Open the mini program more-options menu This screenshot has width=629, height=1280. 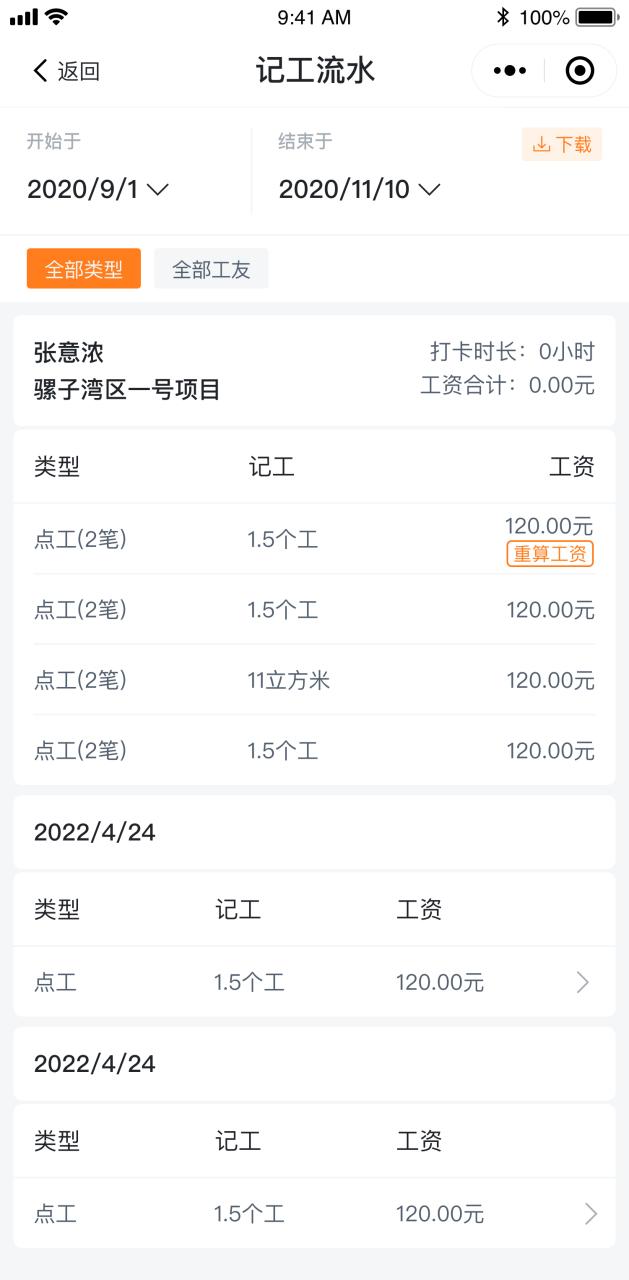click(509, 71)
